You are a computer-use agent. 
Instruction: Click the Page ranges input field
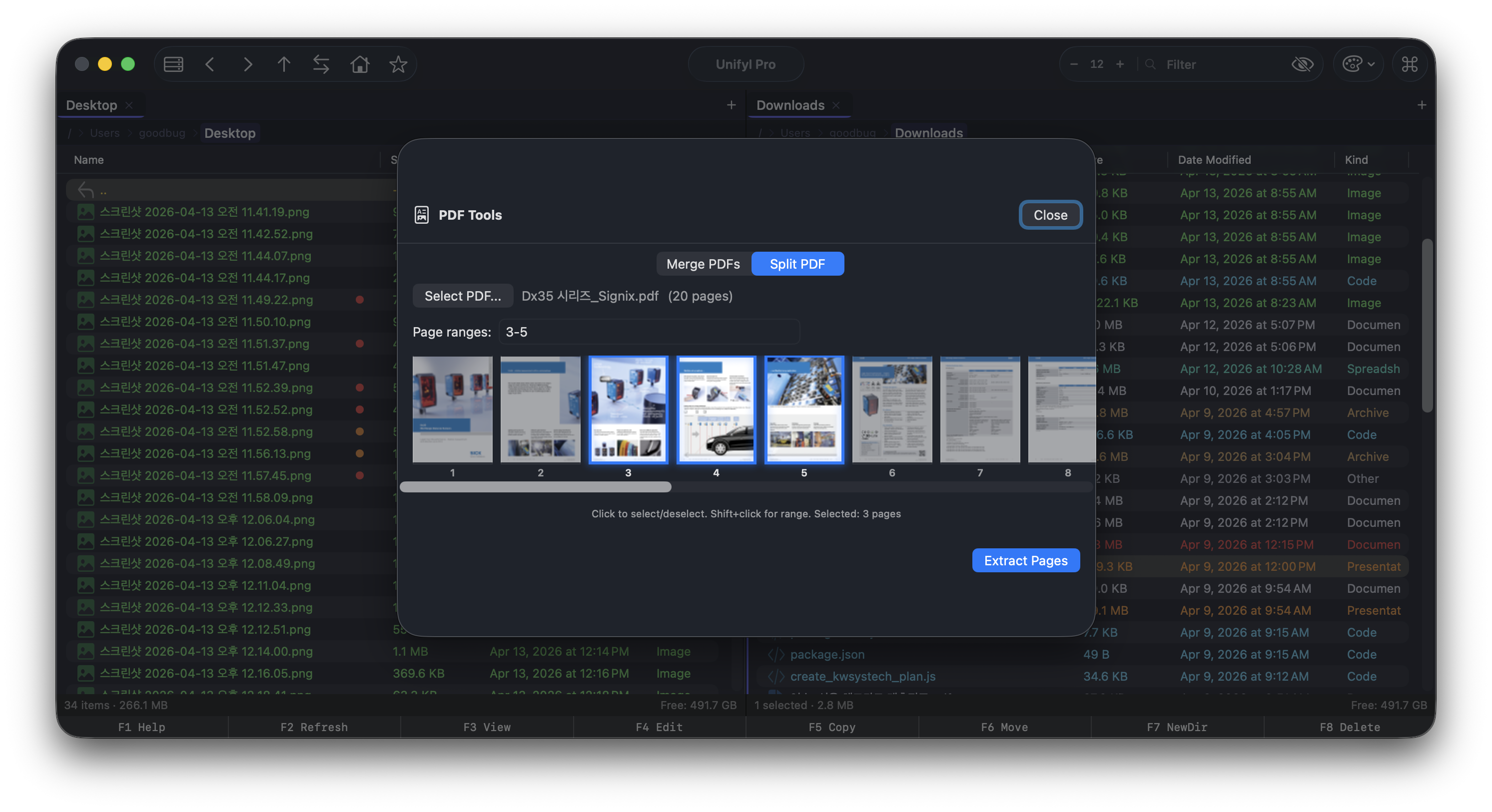(x=649, y=332)
